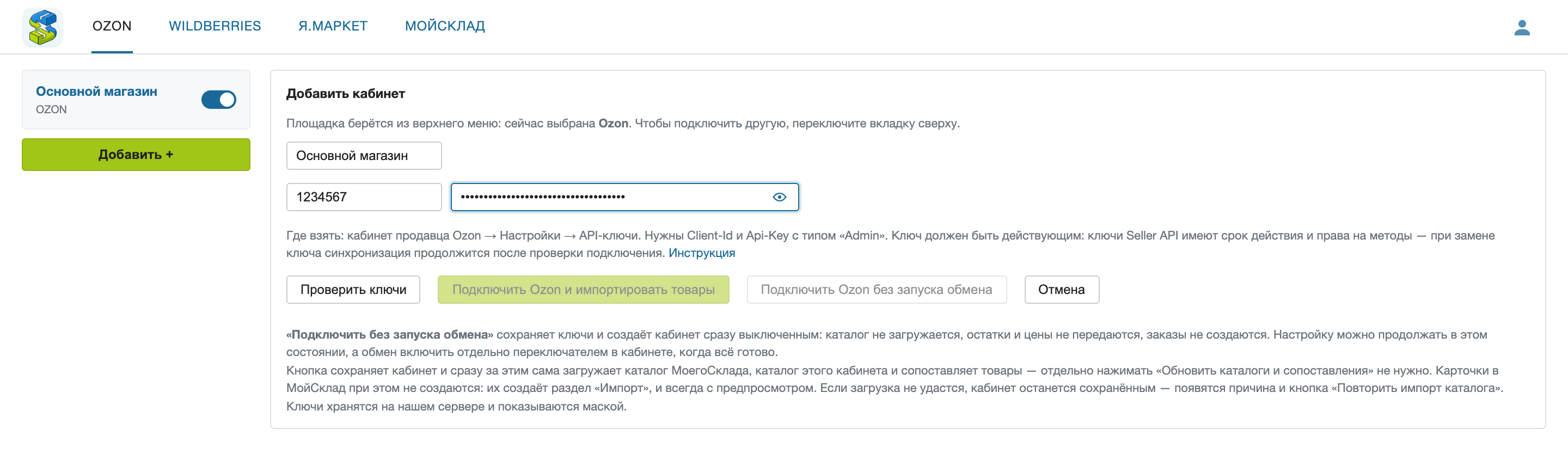Image resolution: width=1568 pixels, height=466 pixels.
Task: Cancel with the Отмена button
Action: click(1062, 290)
